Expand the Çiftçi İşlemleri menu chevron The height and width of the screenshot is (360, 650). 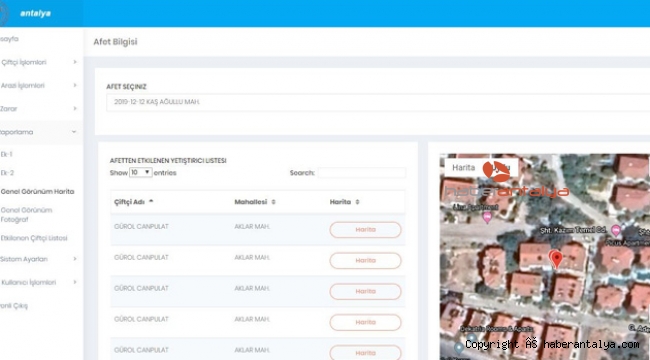(75, 62)
